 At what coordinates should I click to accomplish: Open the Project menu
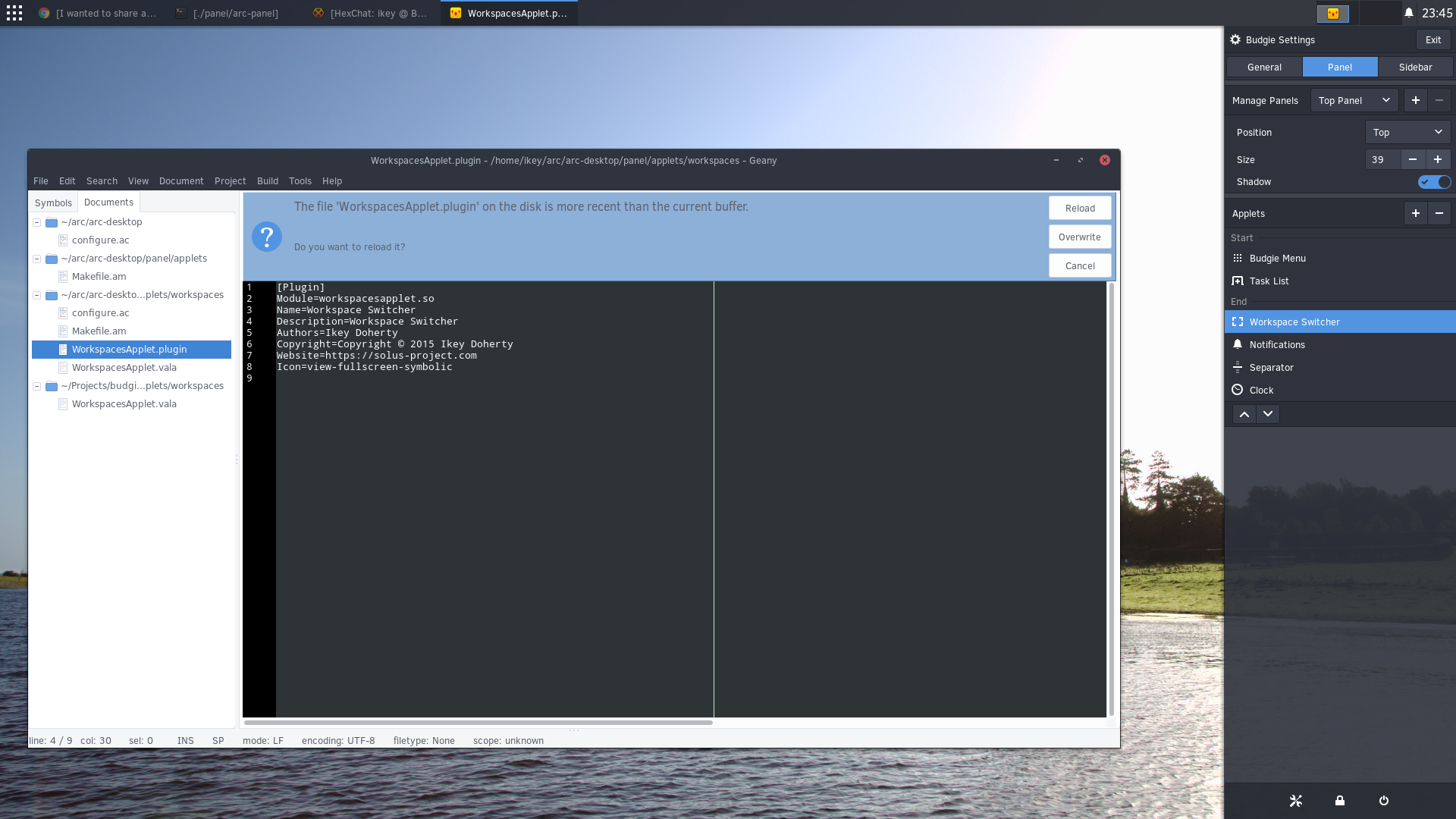(x=230, y=181)
